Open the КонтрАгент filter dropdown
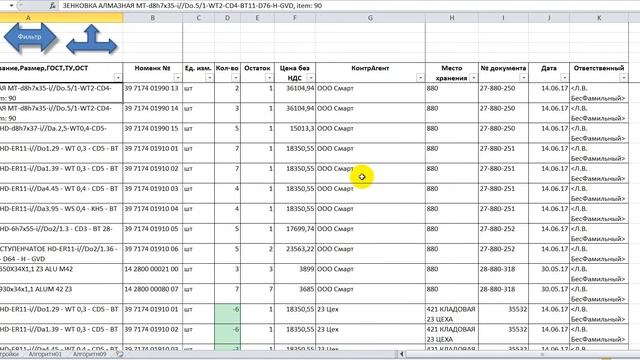 point(420,78)
